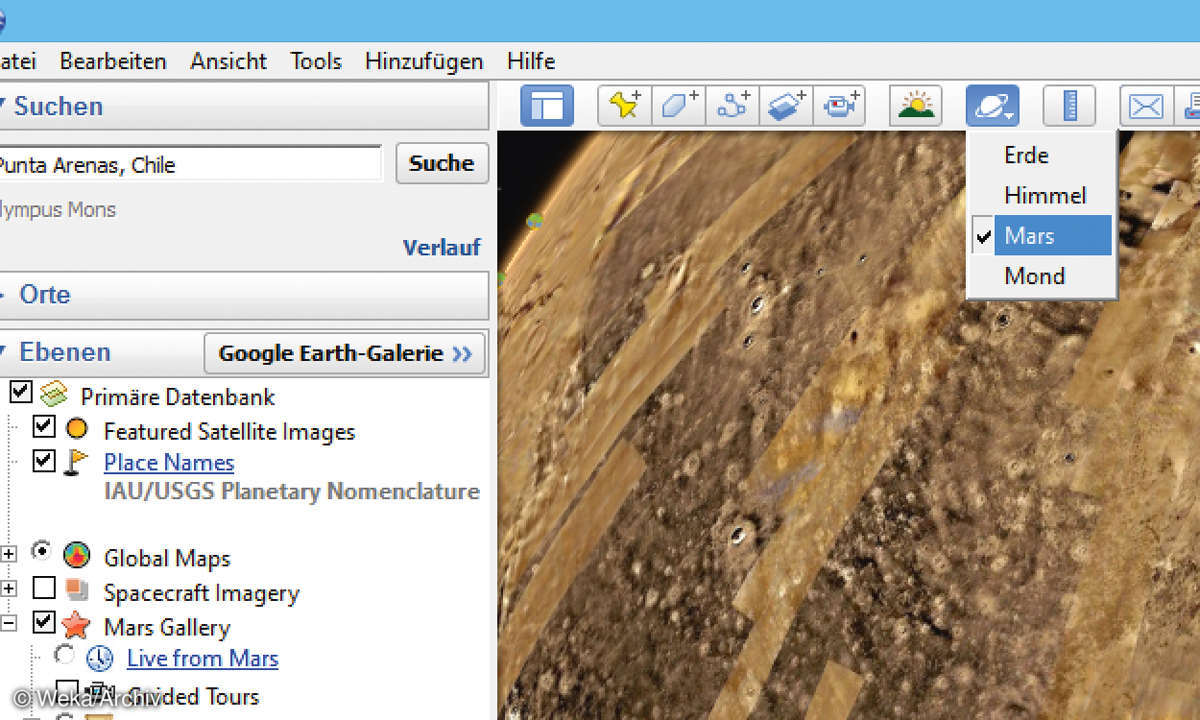Choose Mond from planet dropdown

(x=1041, y=275)
